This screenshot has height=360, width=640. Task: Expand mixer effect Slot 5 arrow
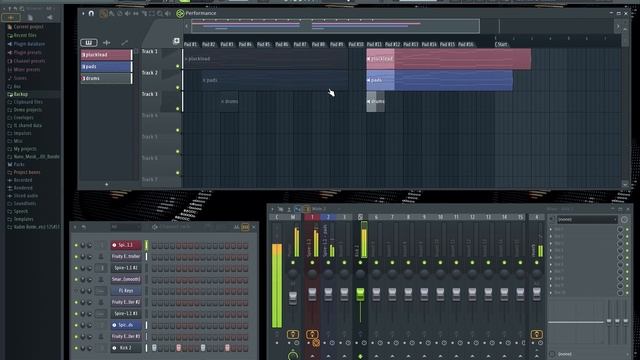[x=551, y=257]
